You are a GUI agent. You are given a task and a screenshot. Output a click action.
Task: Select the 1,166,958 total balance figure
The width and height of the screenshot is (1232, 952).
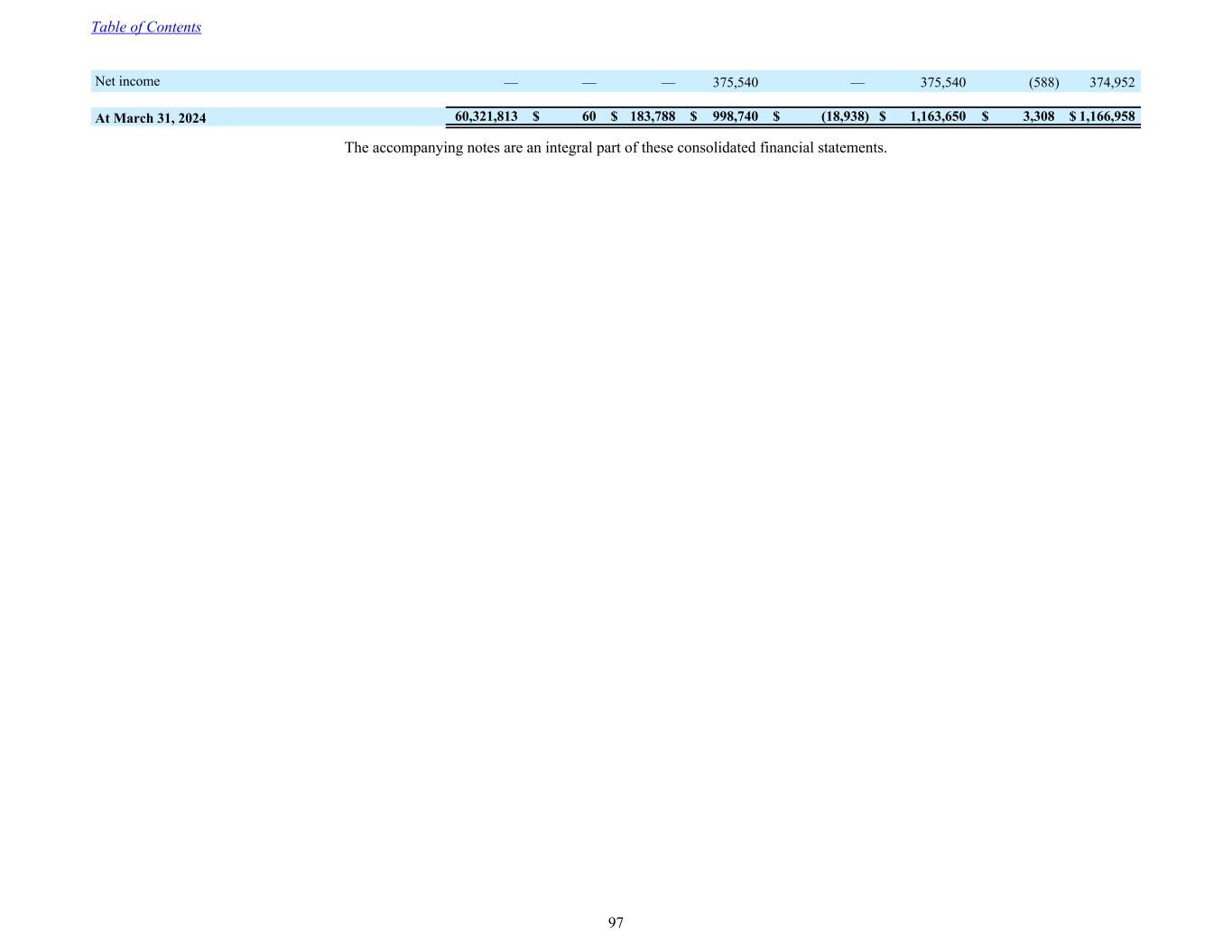point(1107,116)
